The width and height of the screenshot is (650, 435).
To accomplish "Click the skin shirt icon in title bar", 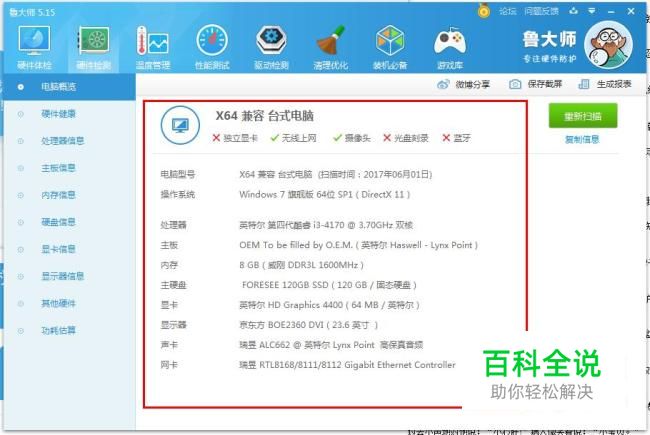I will (x=574, y=11).
